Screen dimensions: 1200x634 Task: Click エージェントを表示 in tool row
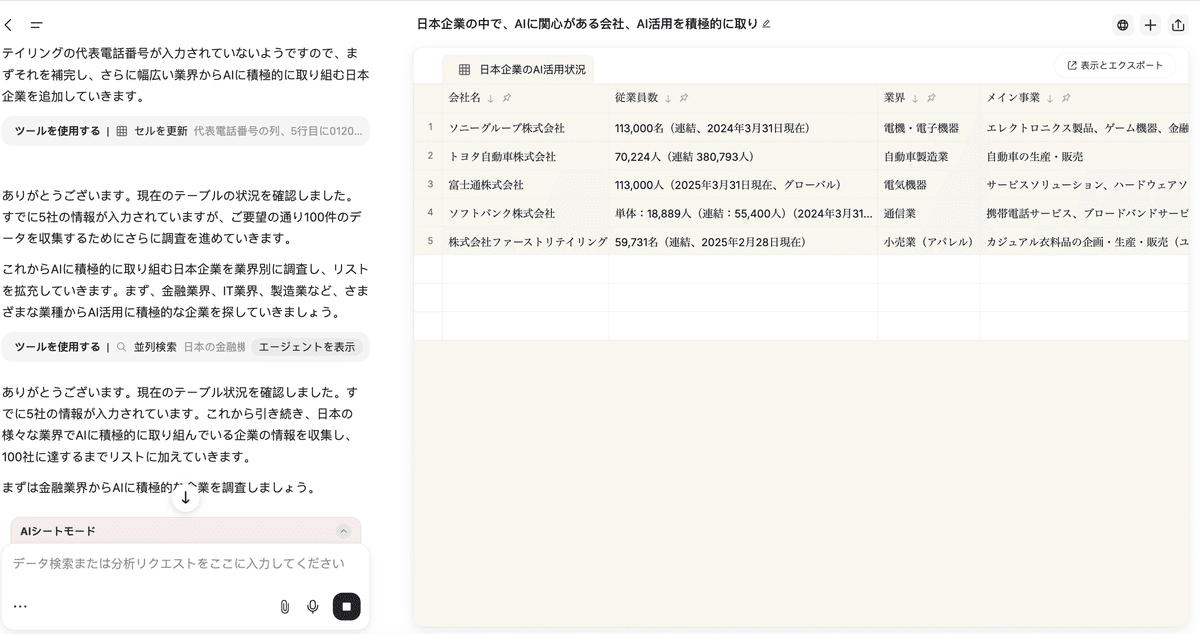point(307,347)
